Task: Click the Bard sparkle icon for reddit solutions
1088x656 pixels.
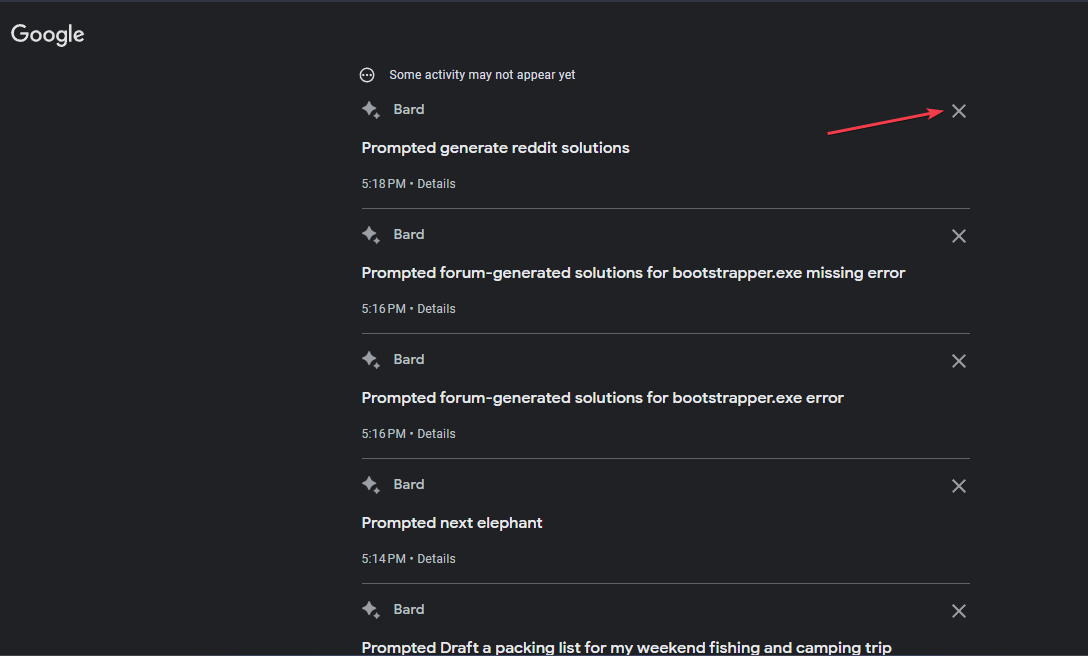Action: tap(371, 110)
